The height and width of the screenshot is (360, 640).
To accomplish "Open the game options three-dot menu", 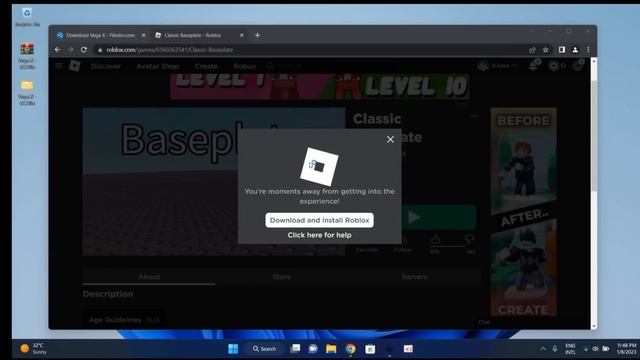I will pos(475,116).
